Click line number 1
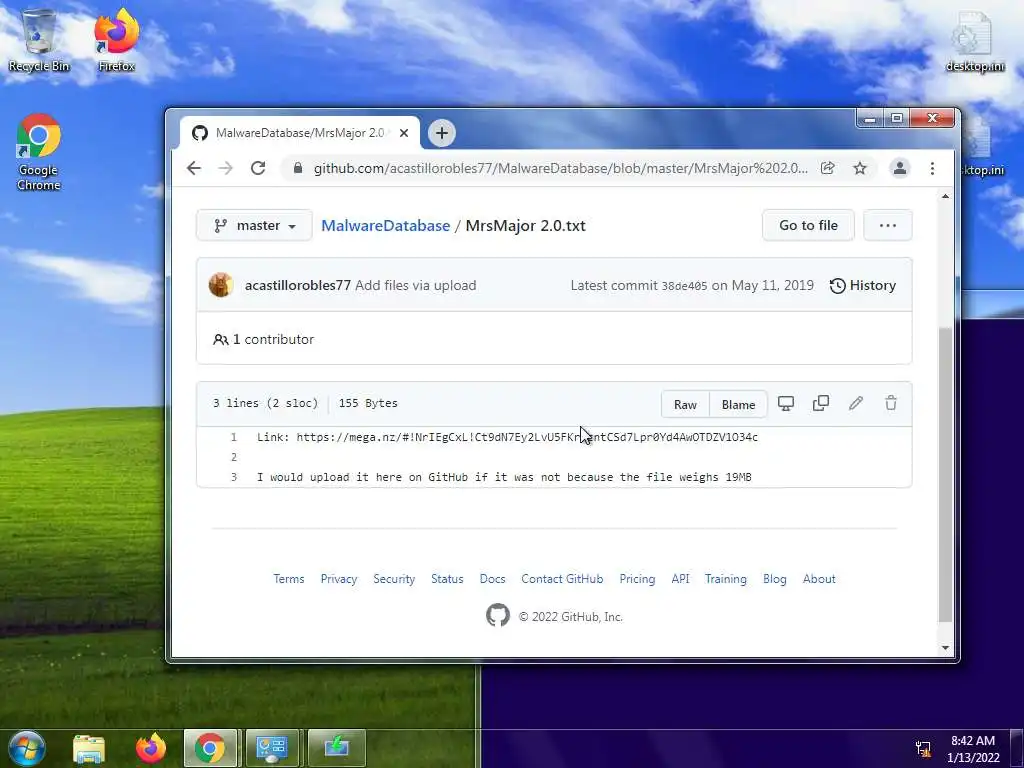The height and width of the screenshot is (768, 1024). pyautogui.click(x=234, y=437)
